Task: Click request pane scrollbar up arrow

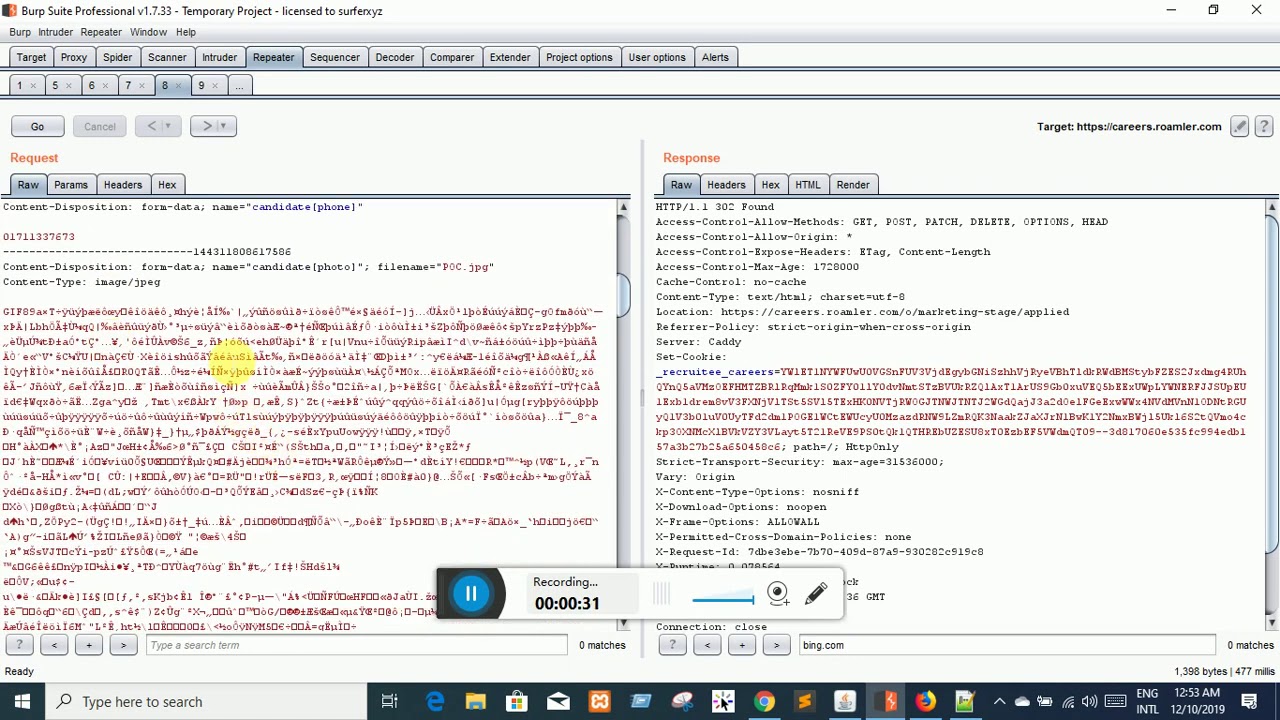Action: coord(623,208)
